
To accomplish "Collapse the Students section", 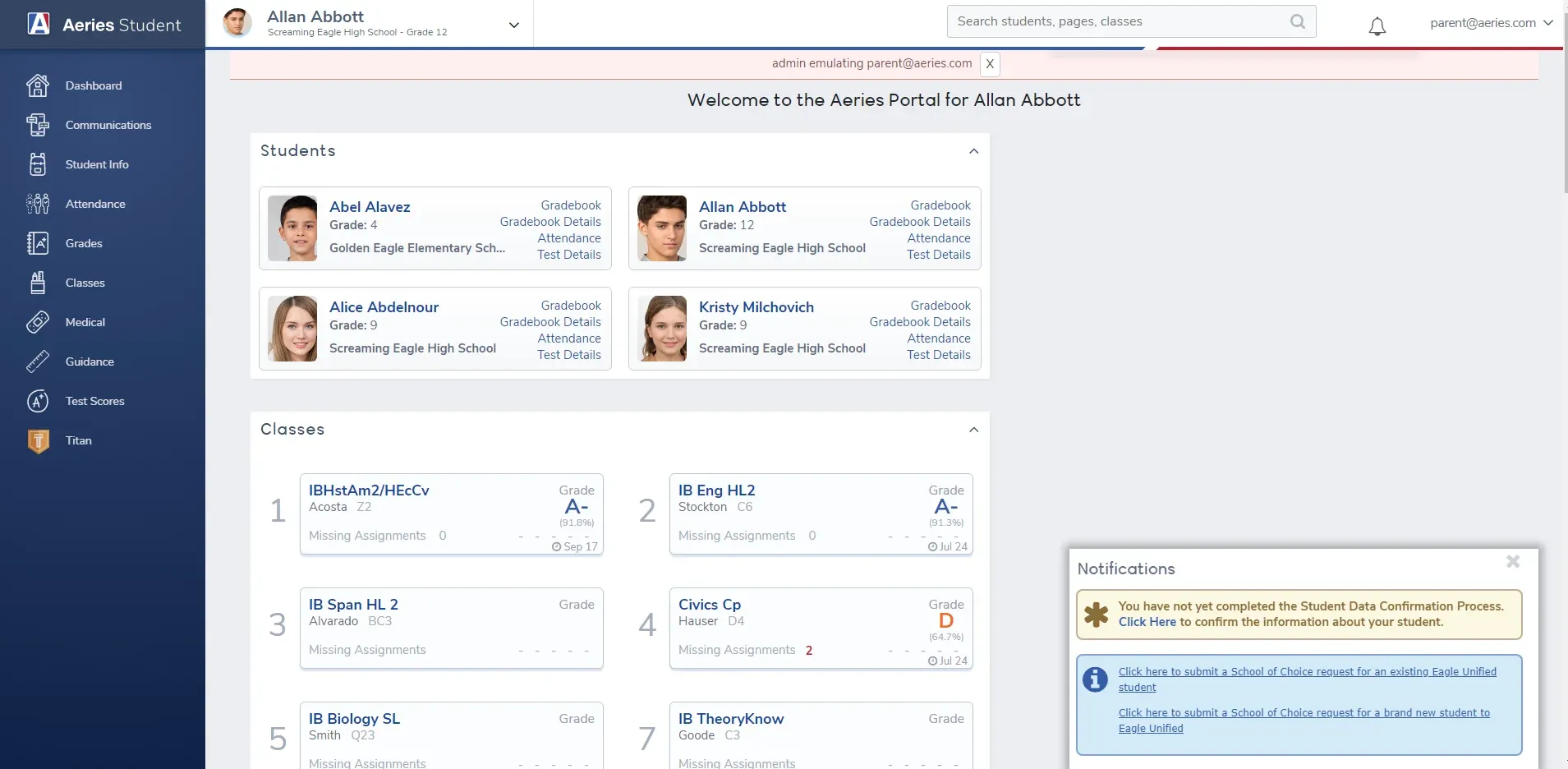I will pyautogui.click(x=974, y=151).
